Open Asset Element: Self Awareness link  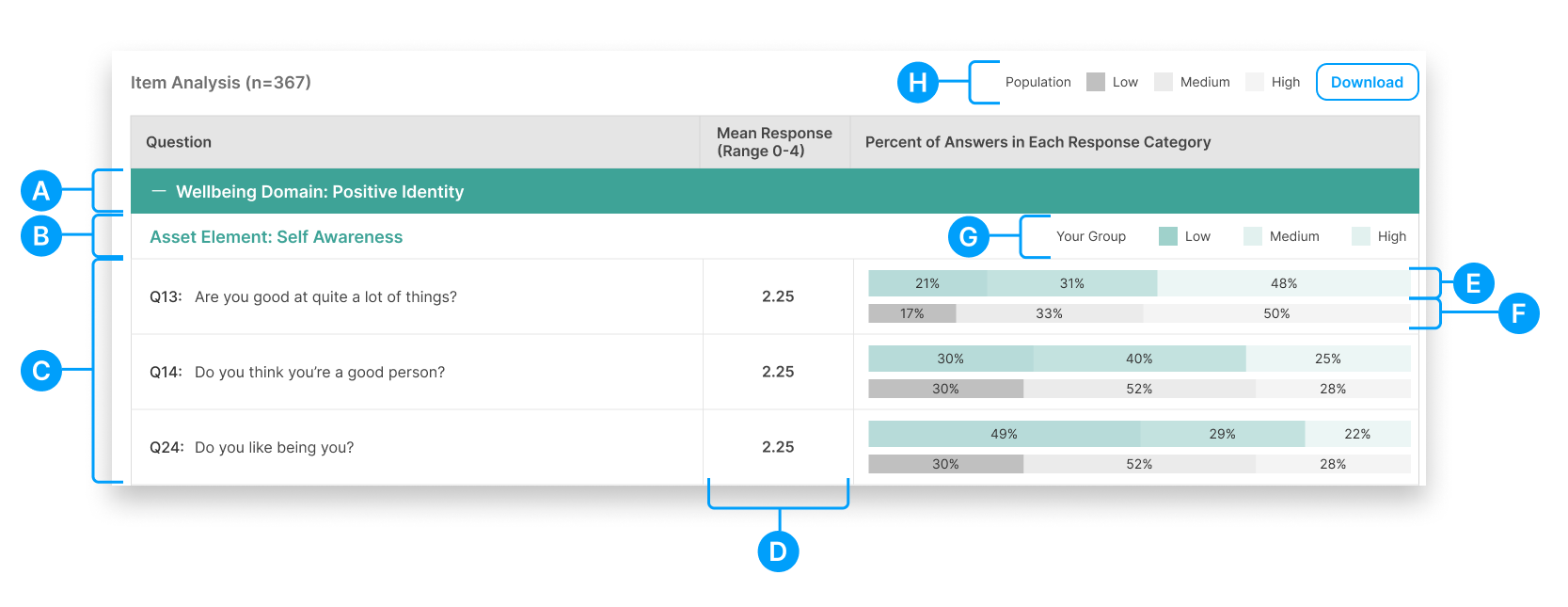tap(276, 237)
